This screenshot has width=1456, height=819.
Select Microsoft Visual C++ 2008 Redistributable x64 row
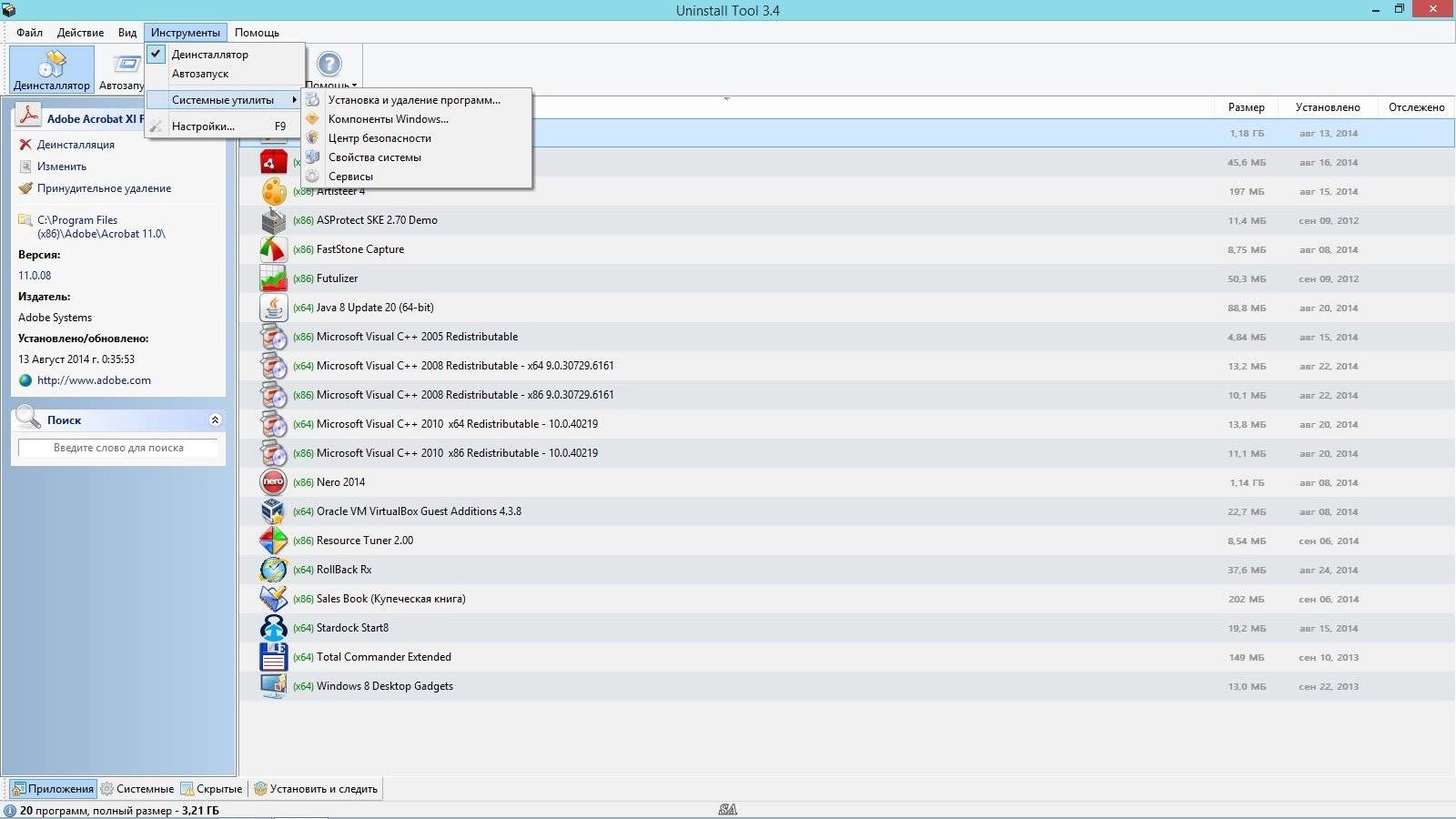(x=846, y=366)
